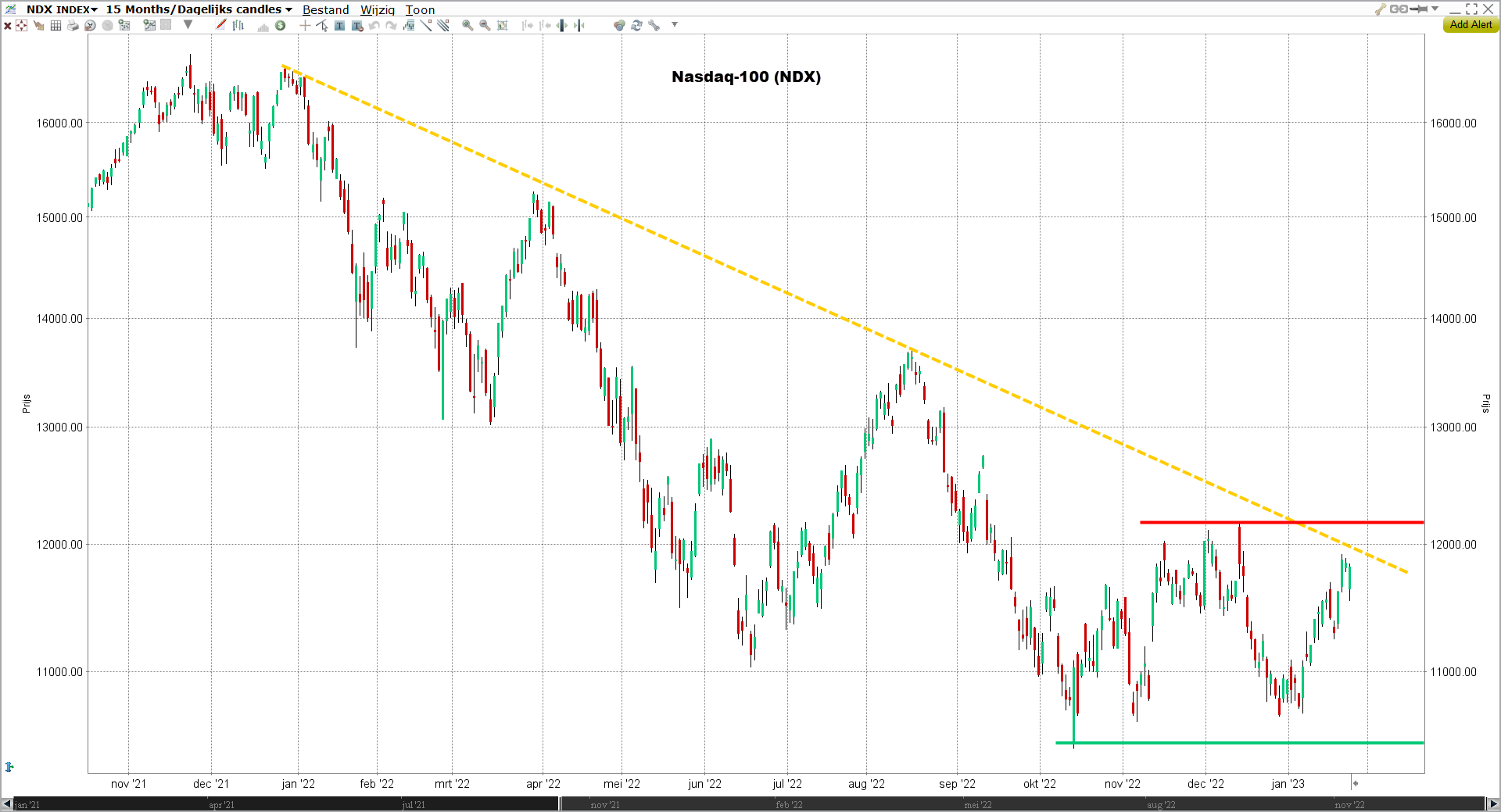Click the Nasdaq-100 (NDX) chart title

click(x=746, y=77)
